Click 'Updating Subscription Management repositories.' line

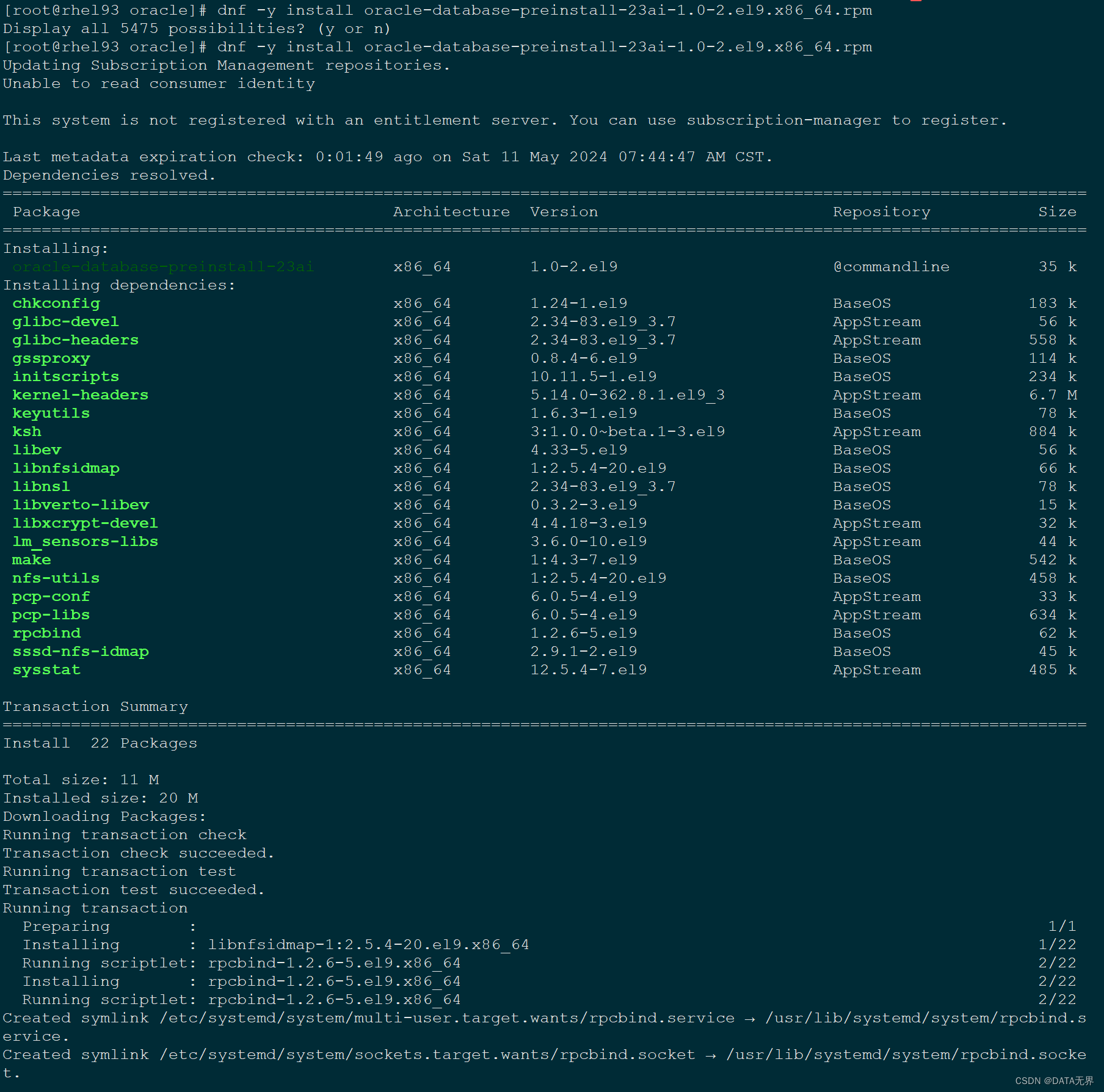(227, 65)
